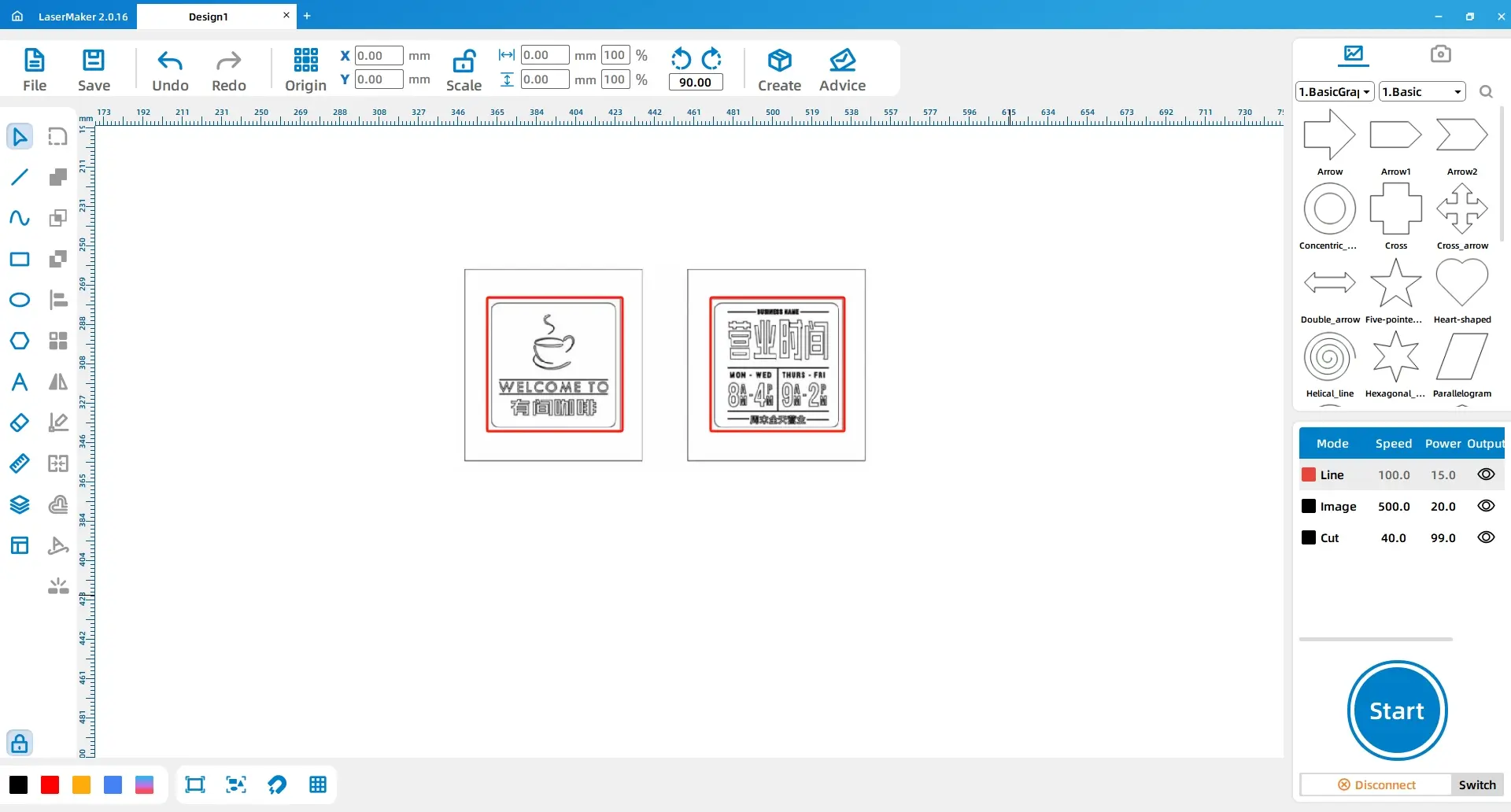Screen dimensions: 1511x812
Task: Open the camera panel tab
Action: pyautogui.click(x=1440, y=54)
